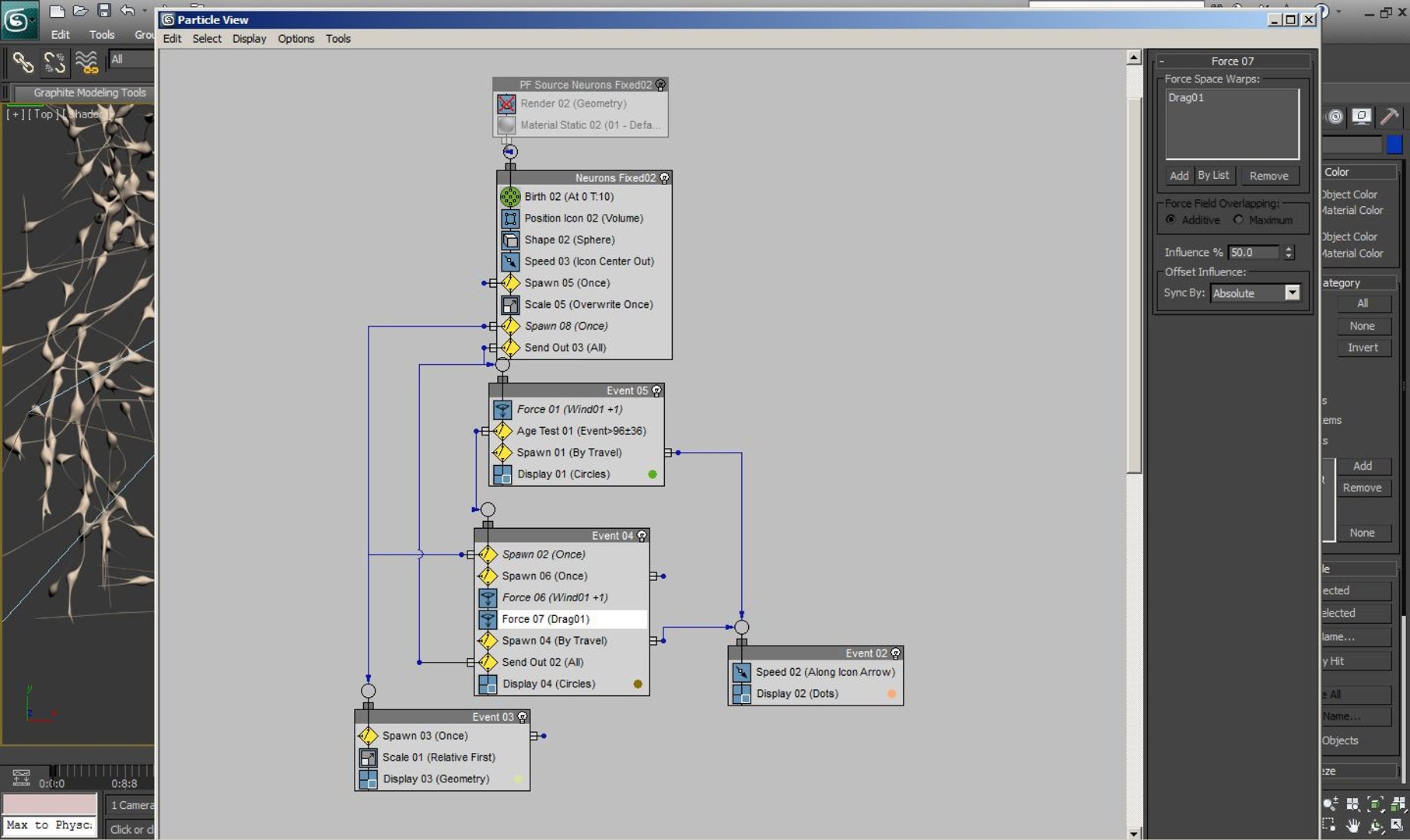
Task: Select Maximum force field overlapping
Action: tap(1238, 220)
